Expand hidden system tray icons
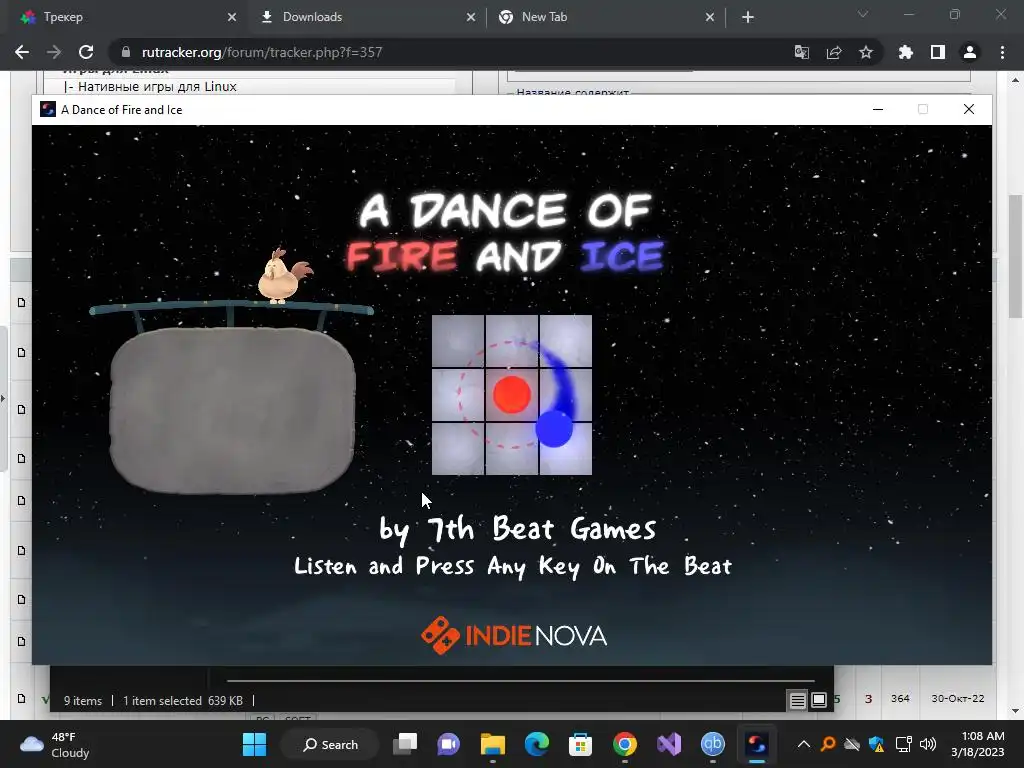The height and width of the screenshot is (768, 1024). point(804,744)
